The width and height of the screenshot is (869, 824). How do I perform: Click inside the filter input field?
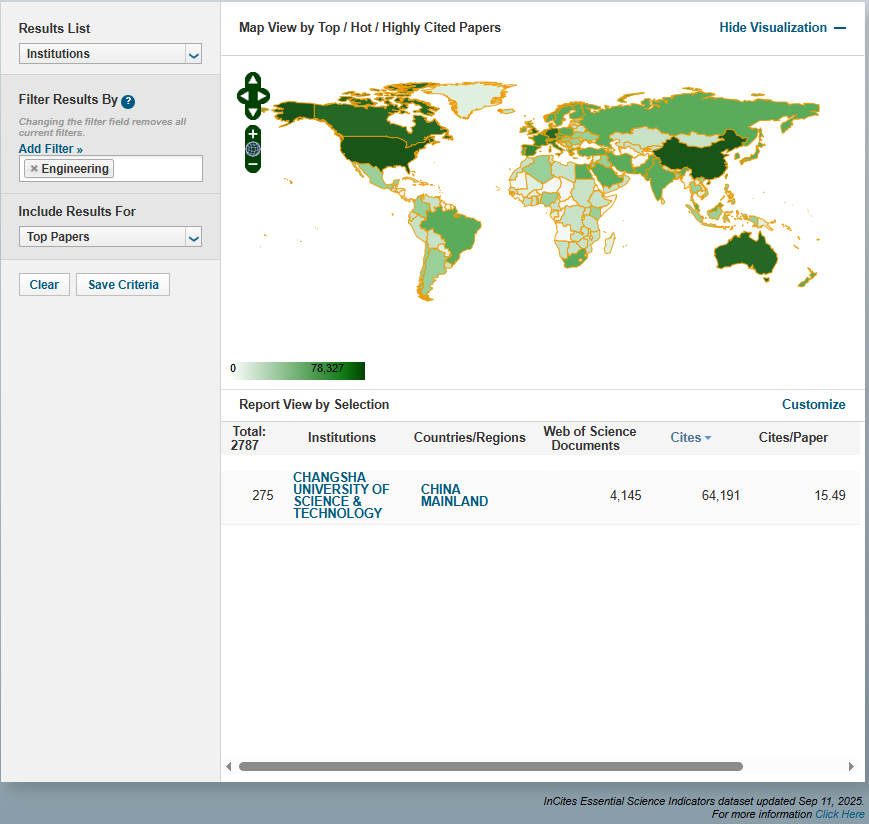point(157,169)
